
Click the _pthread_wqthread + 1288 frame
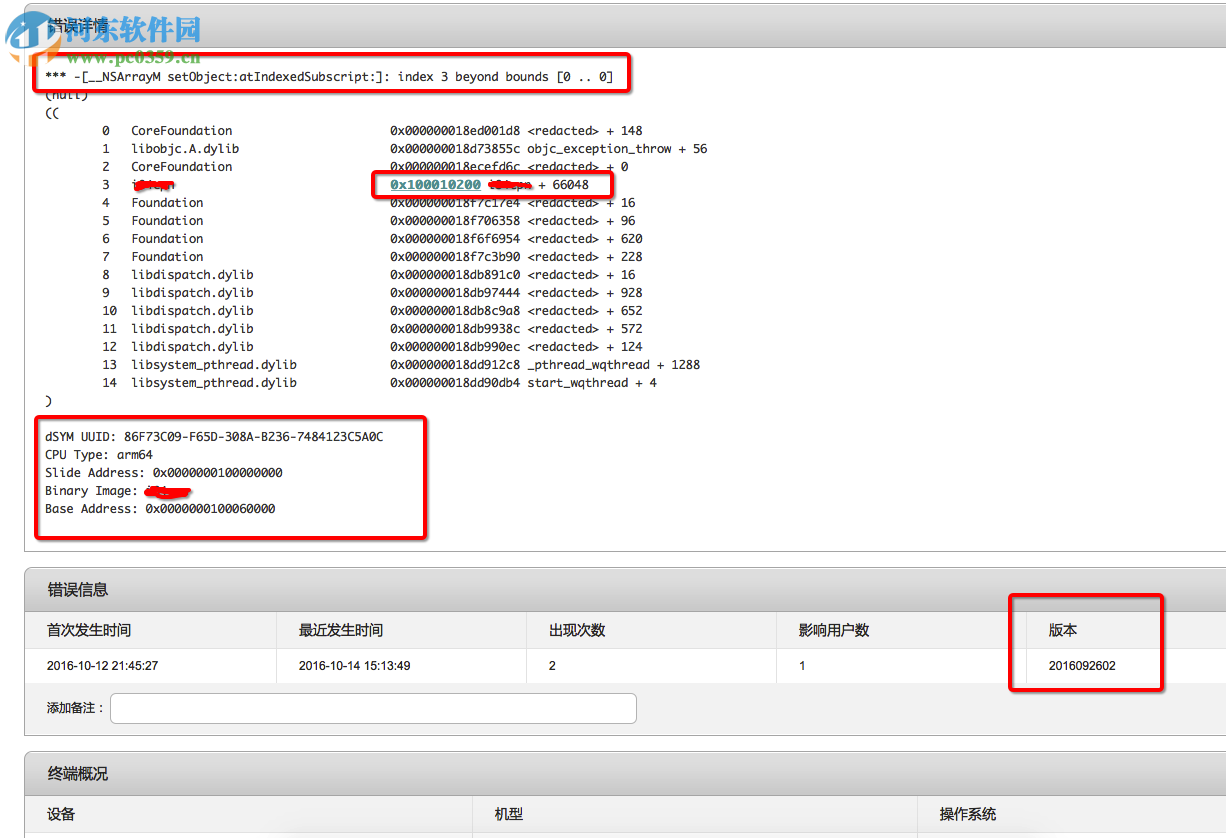click(x=401, y=365)
